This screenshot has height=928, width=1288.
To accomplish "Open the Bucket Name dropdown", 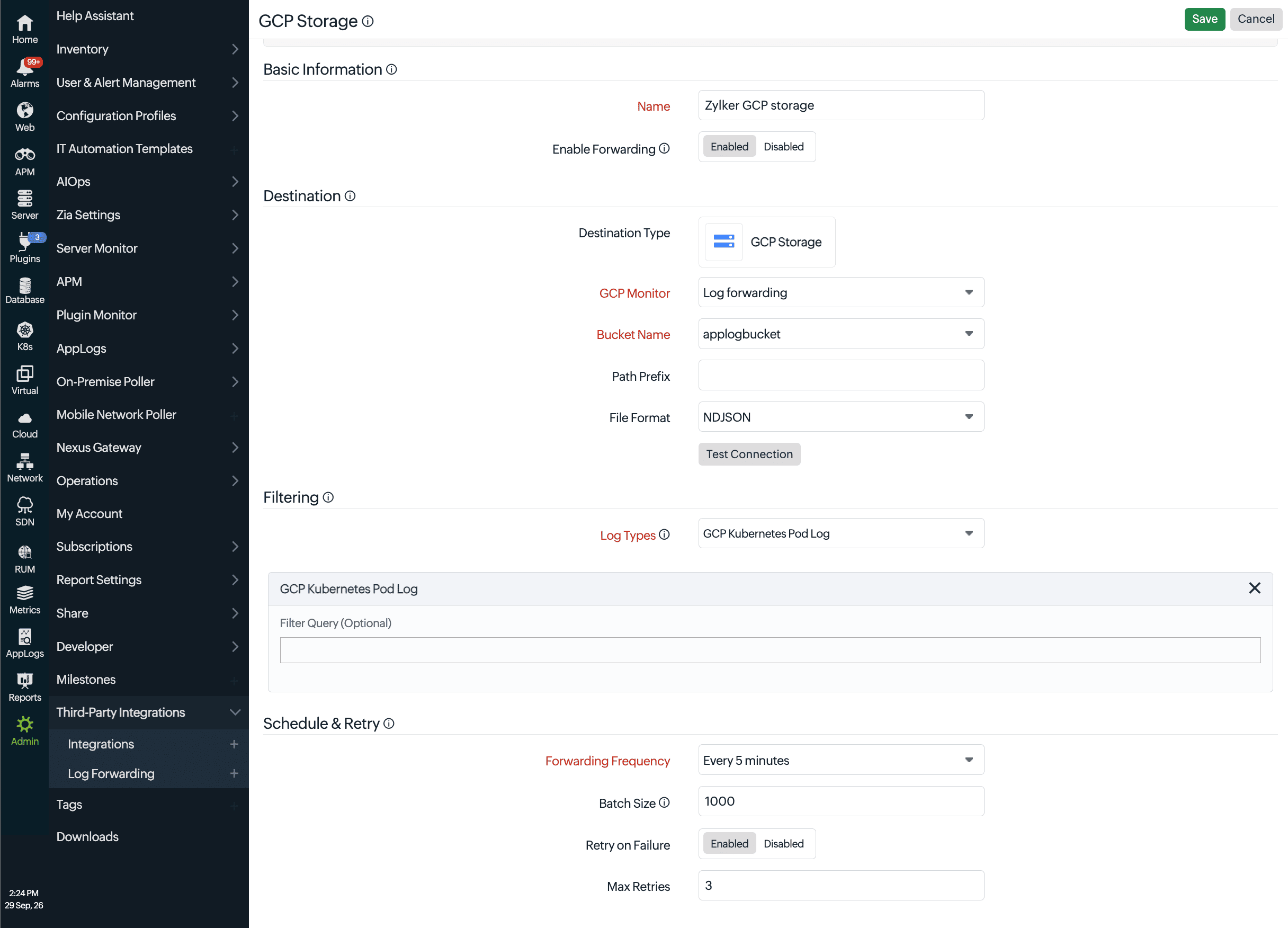I will pyautogui.click(x=840, y=334).
